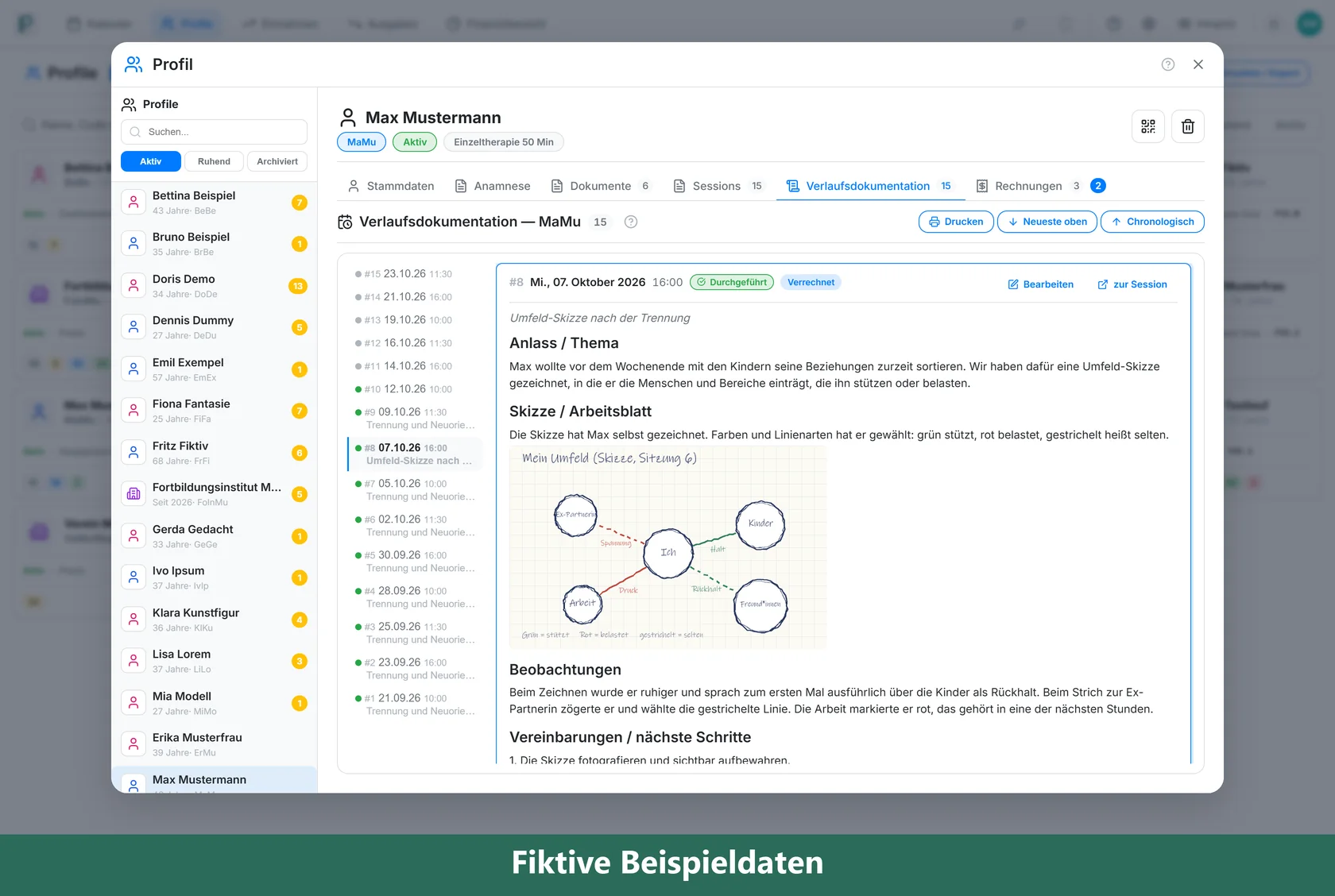Open Ivo Ipsum profile row
1335x896 pixels.
(215, 577)
